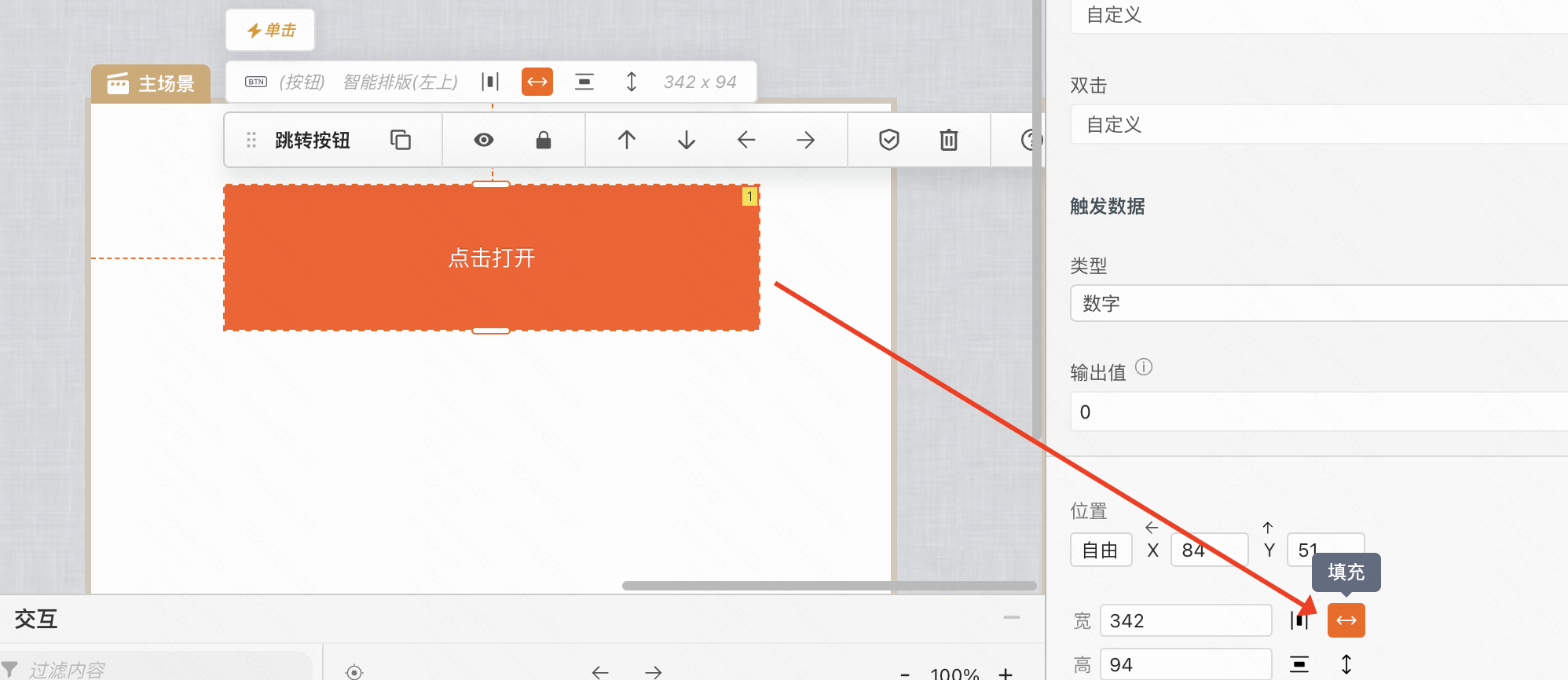Viewport: 1568px width, 680px height.
Task: Zoom in with plus button
Action: point(1006,674)
